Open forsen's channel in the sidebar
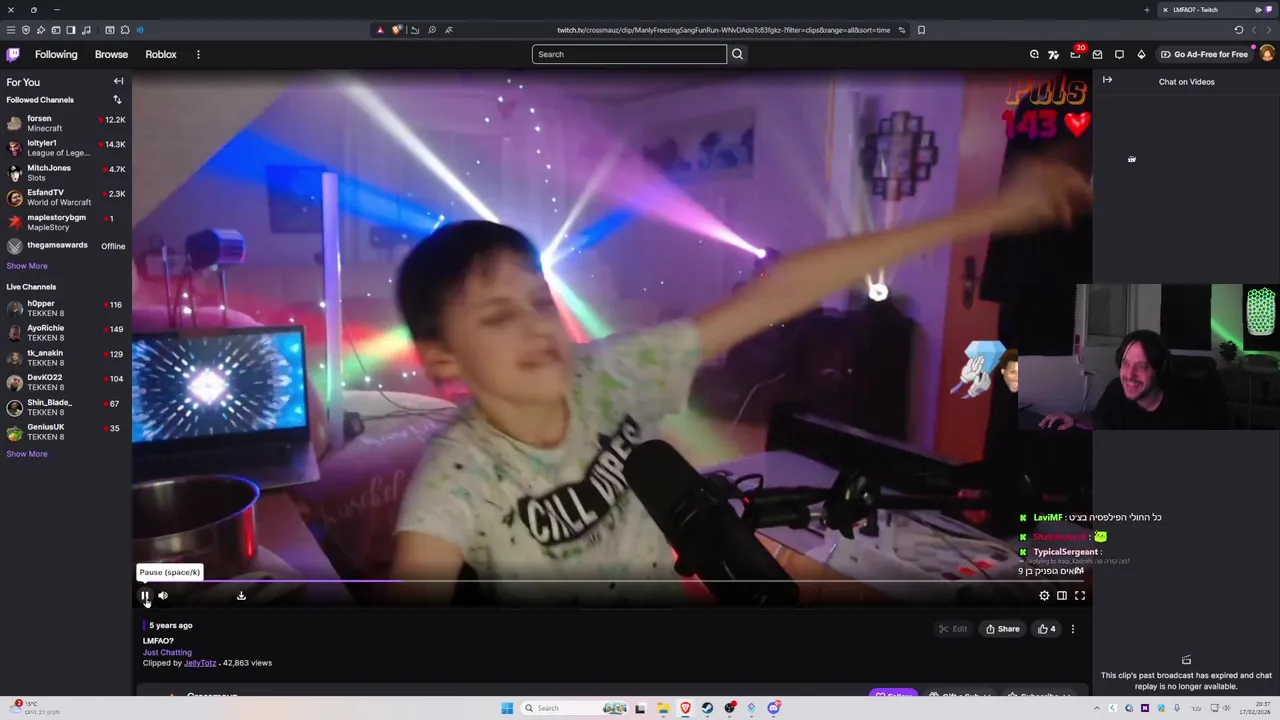This screenshot has width=1280, height=720. coord(65,123)
